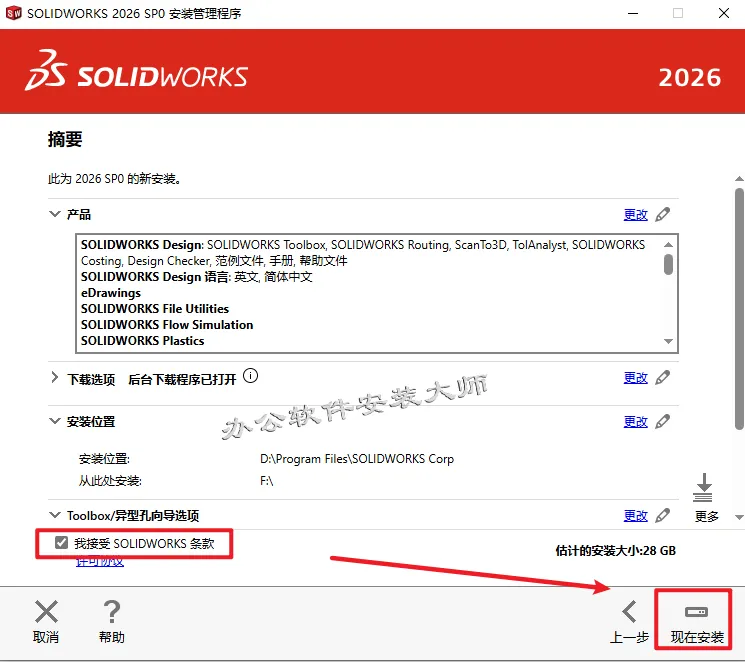The image size is (745, 662).
Task: Select the SOLIDWORKS Flow Simulation line
Action: pyautogui.click(x=167, y=325)
